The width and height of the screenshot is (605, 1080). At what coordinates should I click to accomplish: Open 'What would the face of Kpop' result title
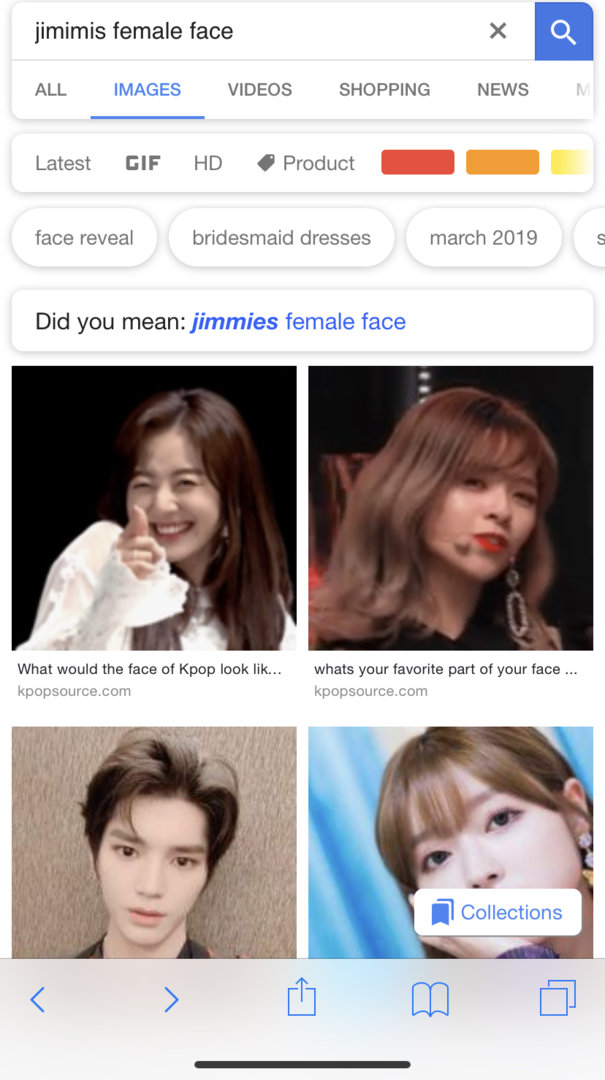[150, 669]
